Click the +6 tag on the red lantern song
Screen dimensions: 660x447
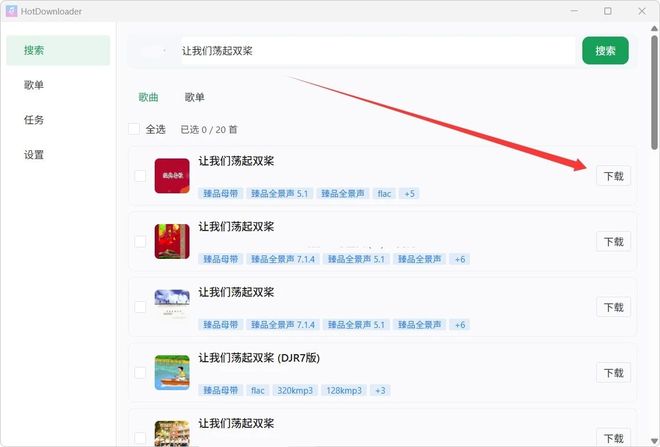pos(460,259)
